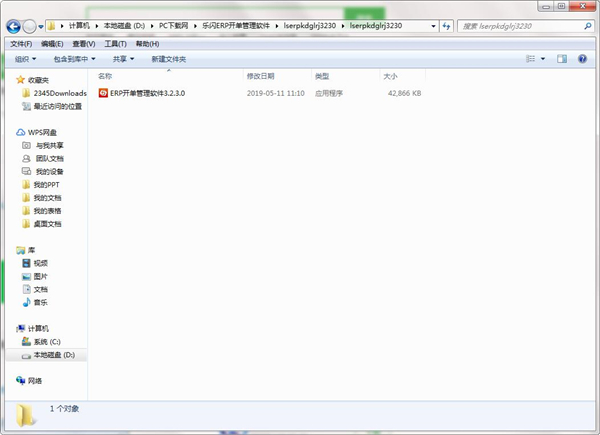Viewport: 600px width, 435px height.
Task: Toggle the preview pane button
Action: (562, 59)
